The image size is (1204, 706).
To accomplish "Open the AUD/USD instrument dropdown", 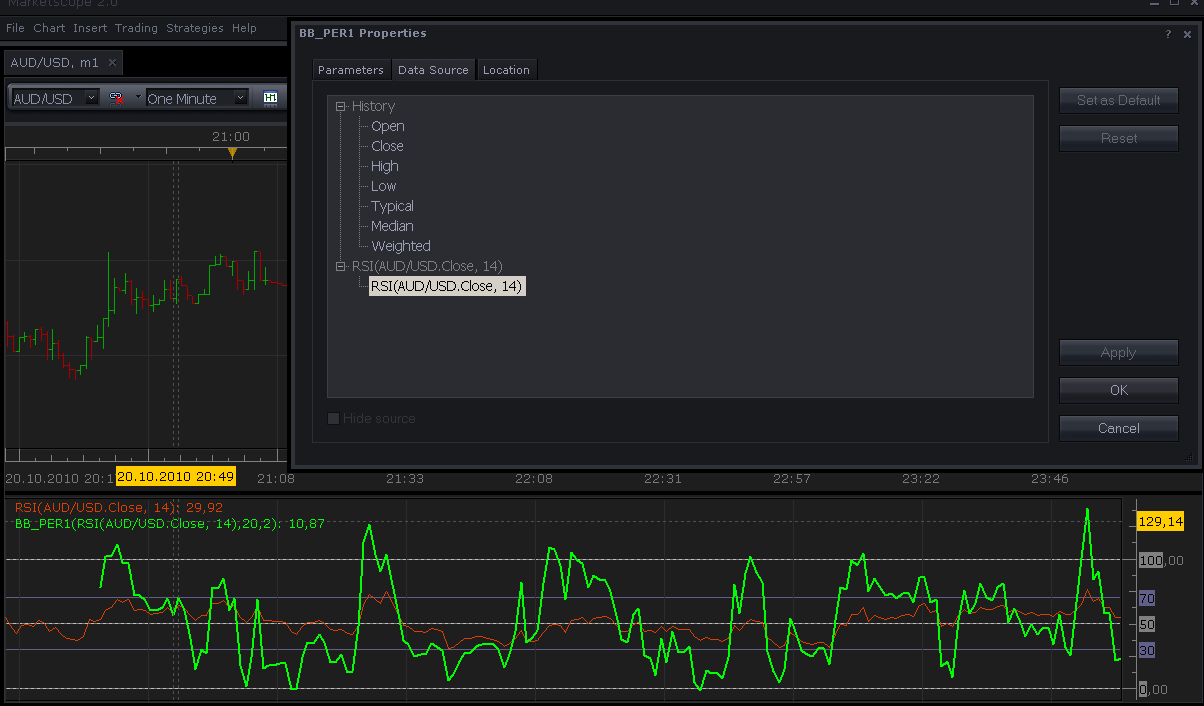I will pyautogui.click(x=55, y=98).
